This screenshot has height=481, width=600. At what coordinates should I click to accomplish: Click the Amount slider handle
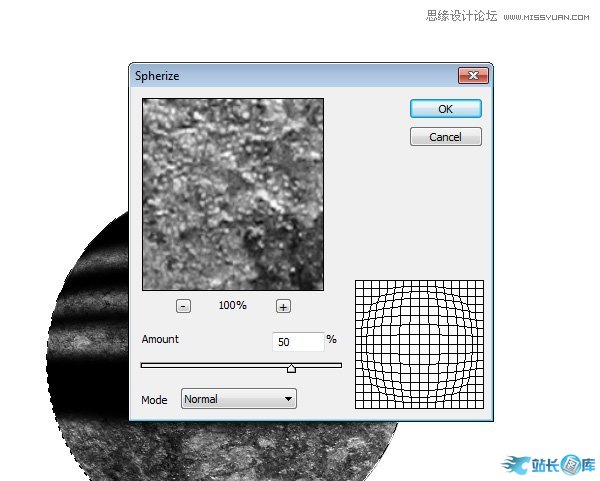291,368
